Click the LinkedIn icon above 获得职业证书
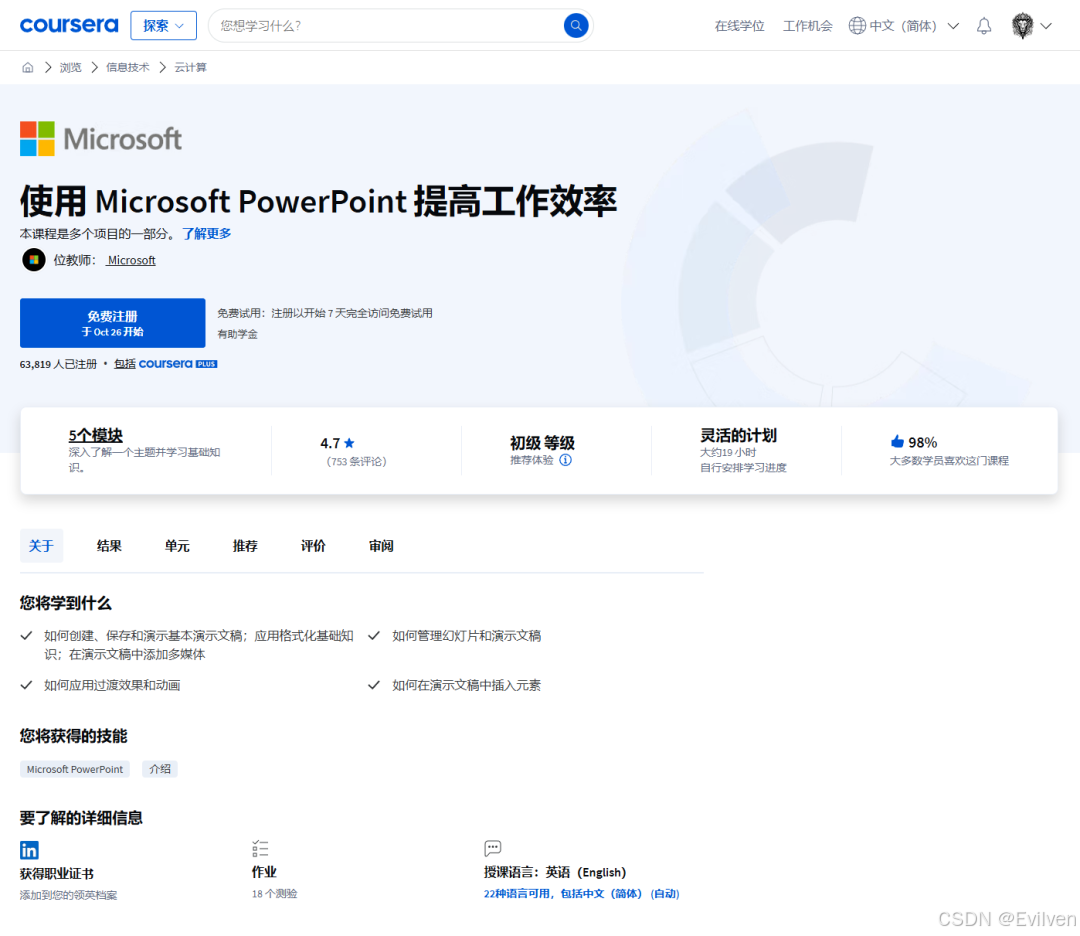This screenshot has height=936, width=1080. (29, 850)
